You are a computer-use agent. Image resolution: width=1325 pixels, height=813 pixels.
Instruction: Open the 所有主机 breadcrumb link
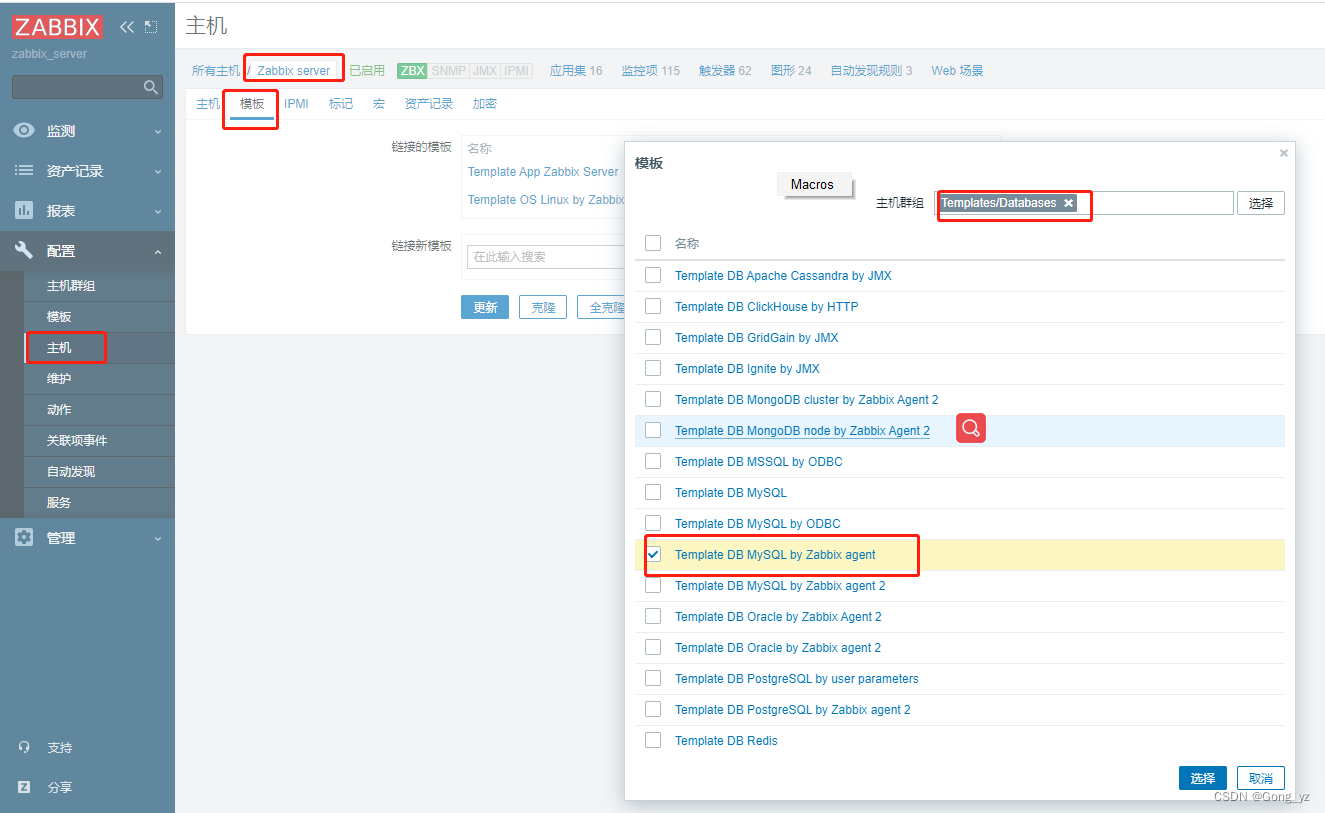pos(216,71)
